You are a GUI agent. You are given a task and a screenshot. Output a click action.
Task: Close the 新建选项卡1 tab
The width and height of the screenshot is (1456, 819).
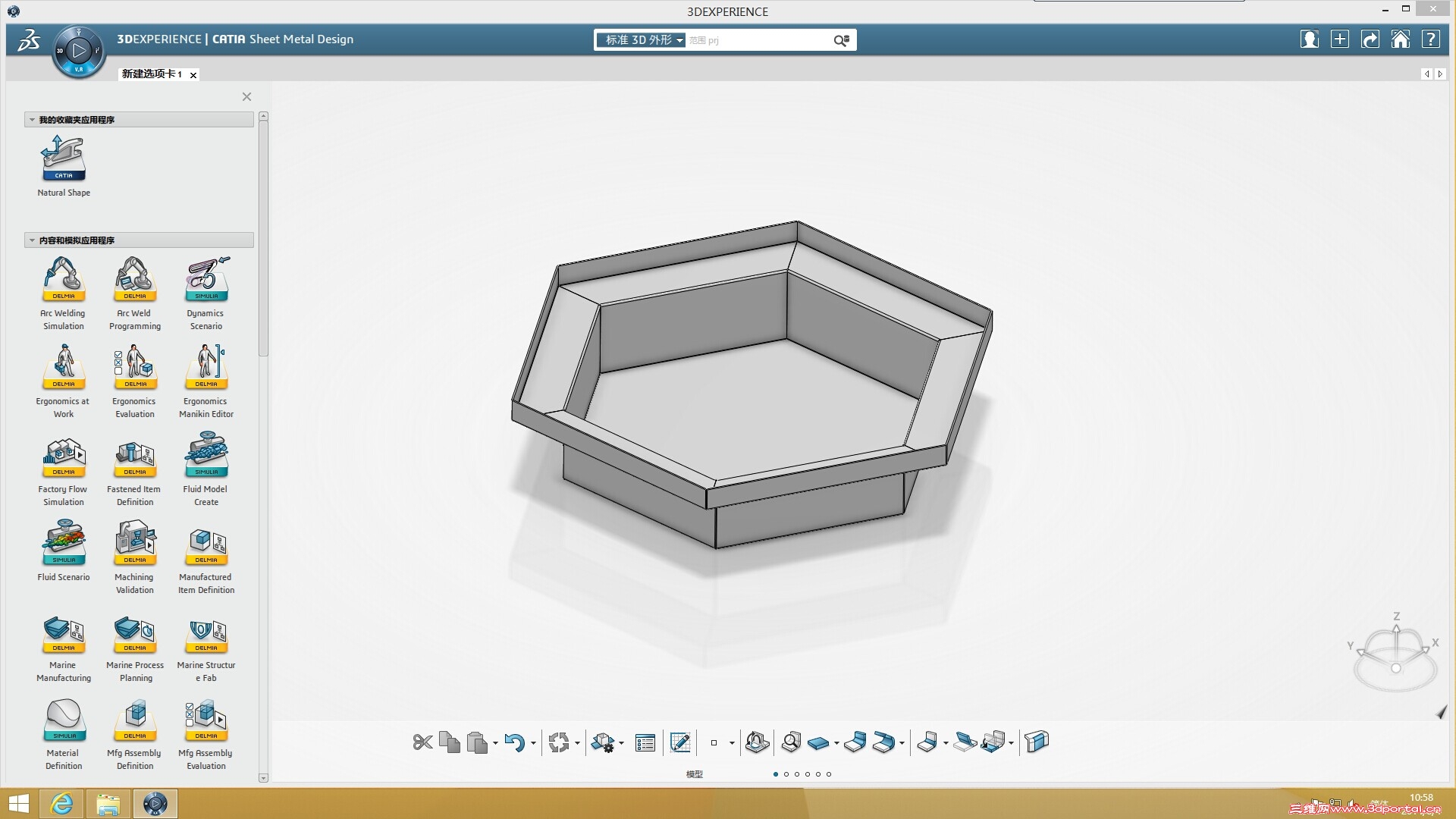(193, 75)
